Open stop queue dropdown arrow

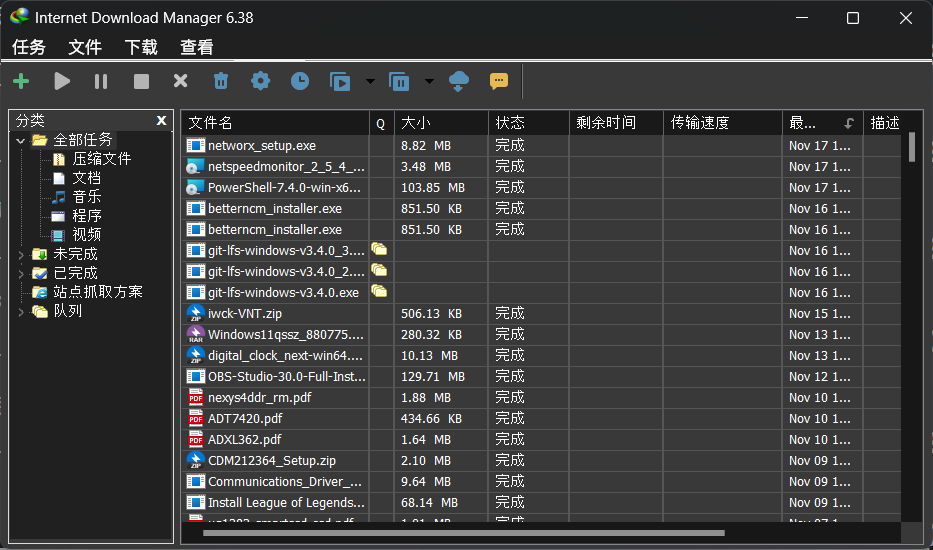429,81
